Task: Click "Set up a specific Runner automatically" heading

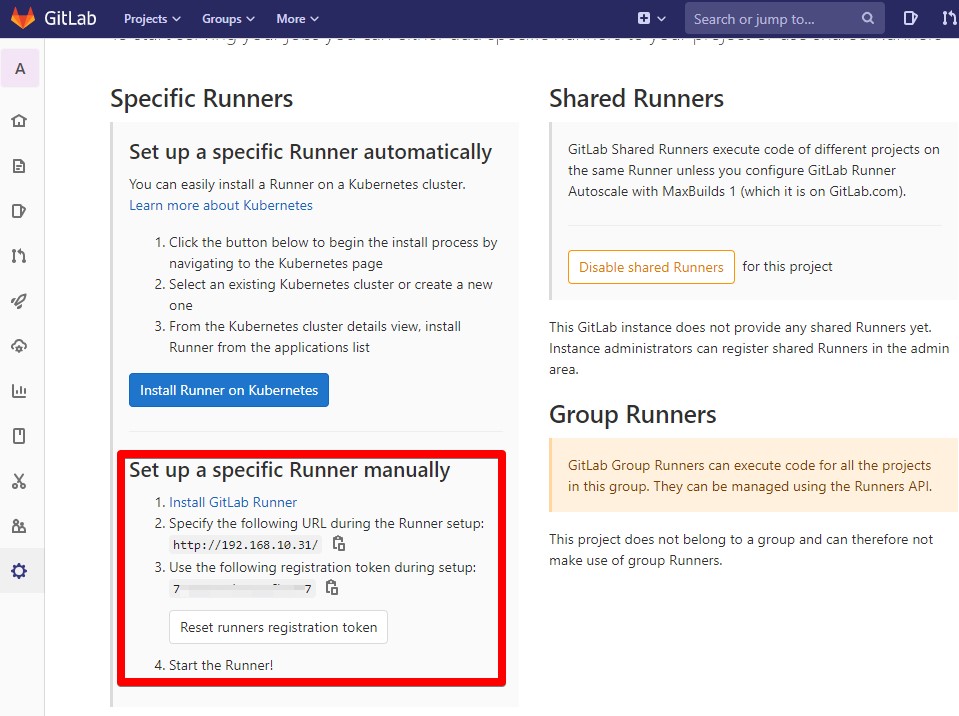Action: 311,152
